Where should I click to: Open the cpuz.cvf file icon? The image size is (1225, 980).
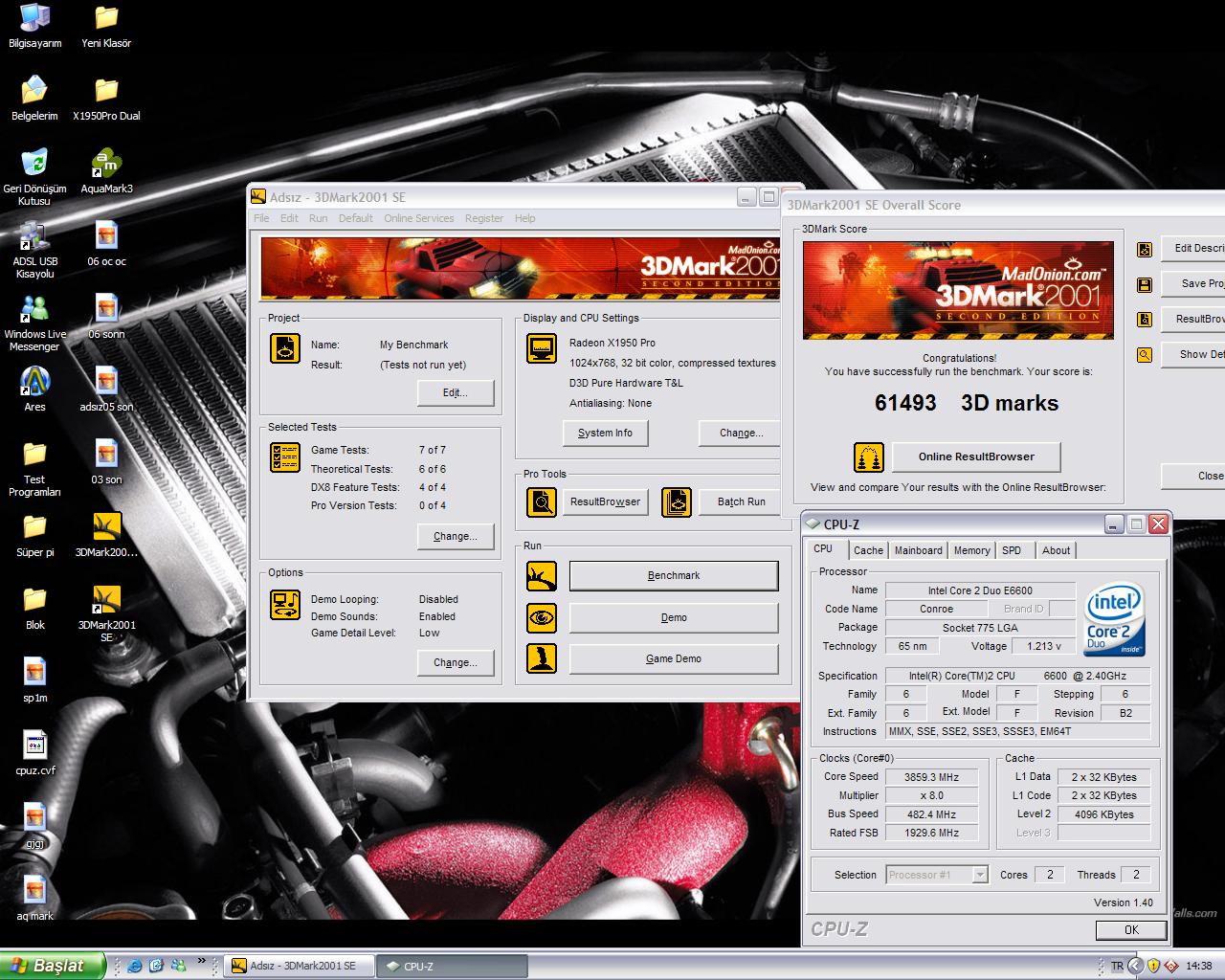(x=34, y=753)
